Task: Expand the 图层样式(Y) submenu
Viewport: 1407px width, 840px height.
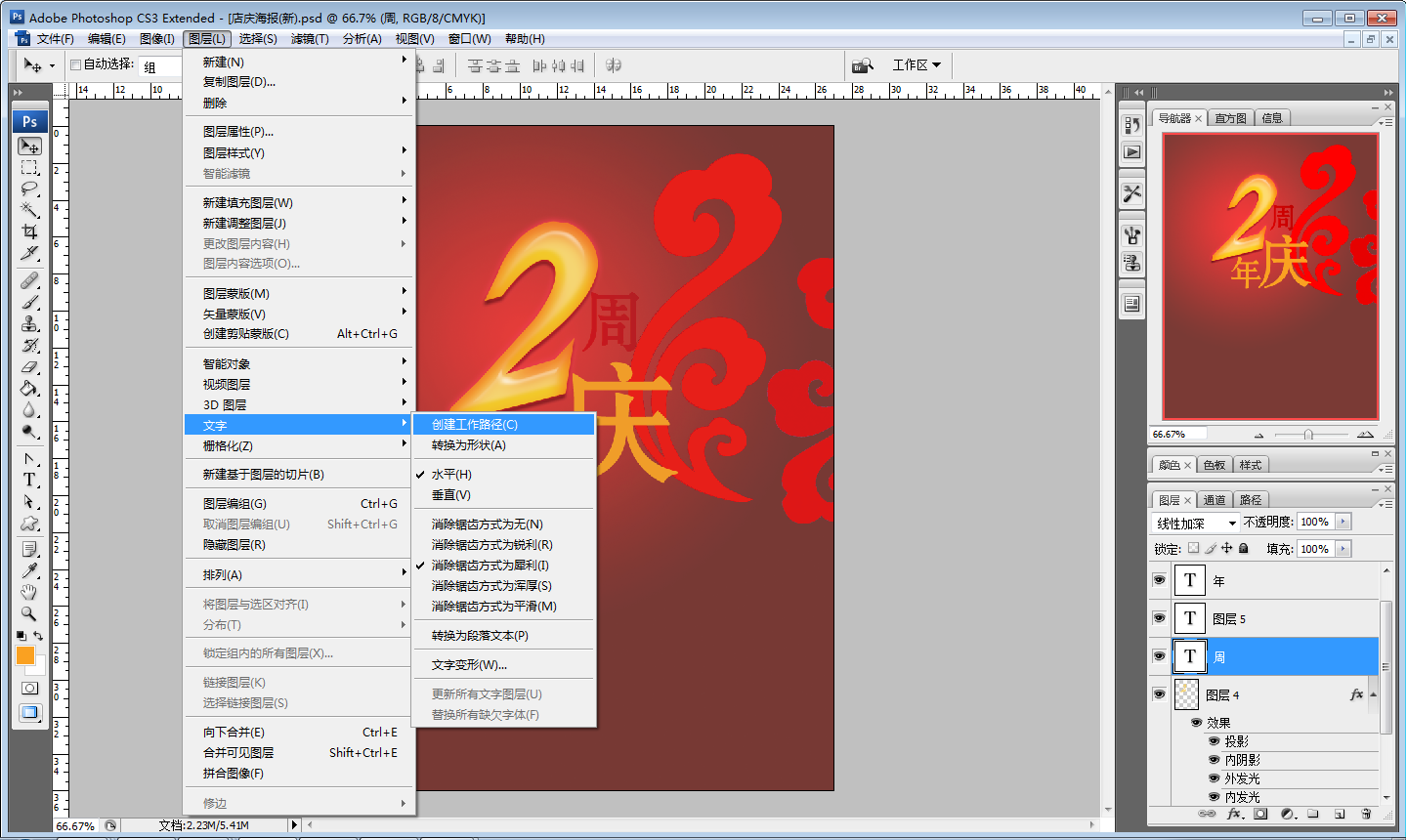Action: tap(299, 152)
